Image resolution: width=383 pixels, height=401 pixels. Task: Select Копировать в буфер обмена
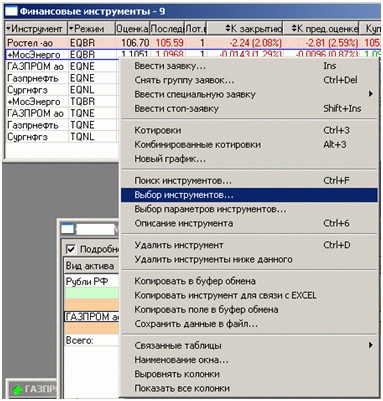point(249,281)
